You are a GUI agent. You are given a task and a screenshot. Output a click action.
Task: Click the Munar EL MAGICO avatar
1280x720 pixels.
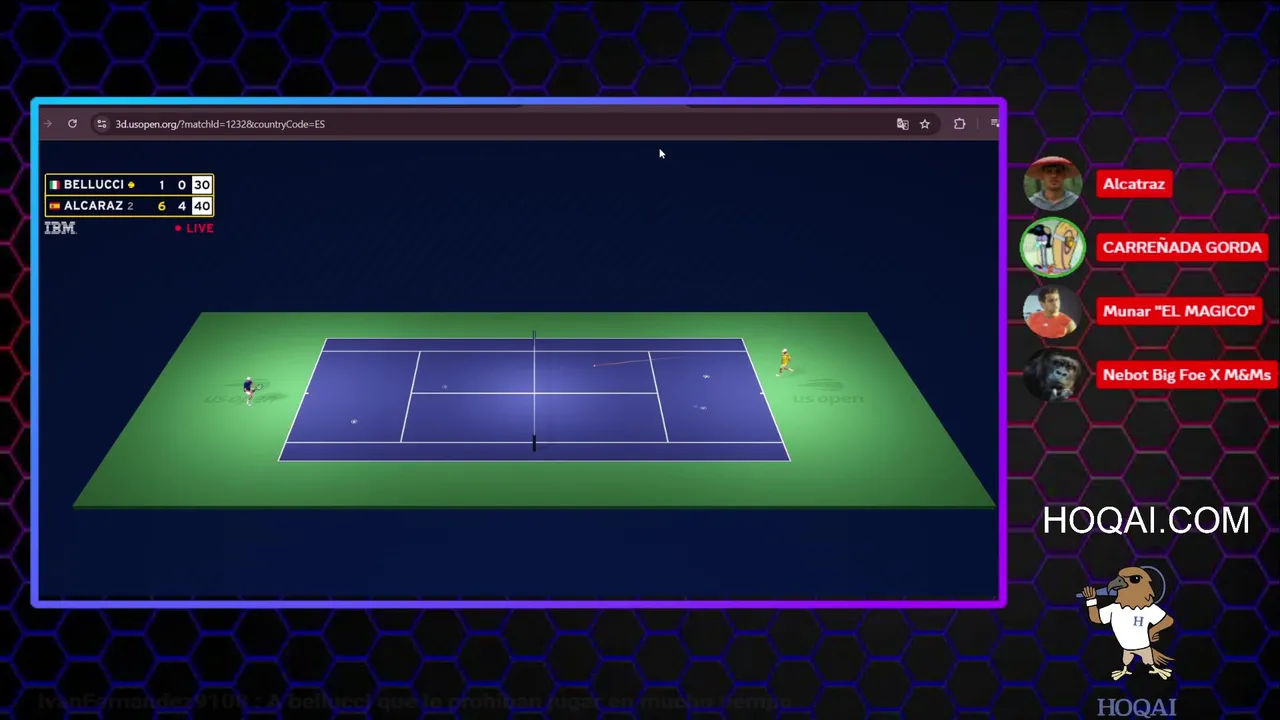(1051, 311)
